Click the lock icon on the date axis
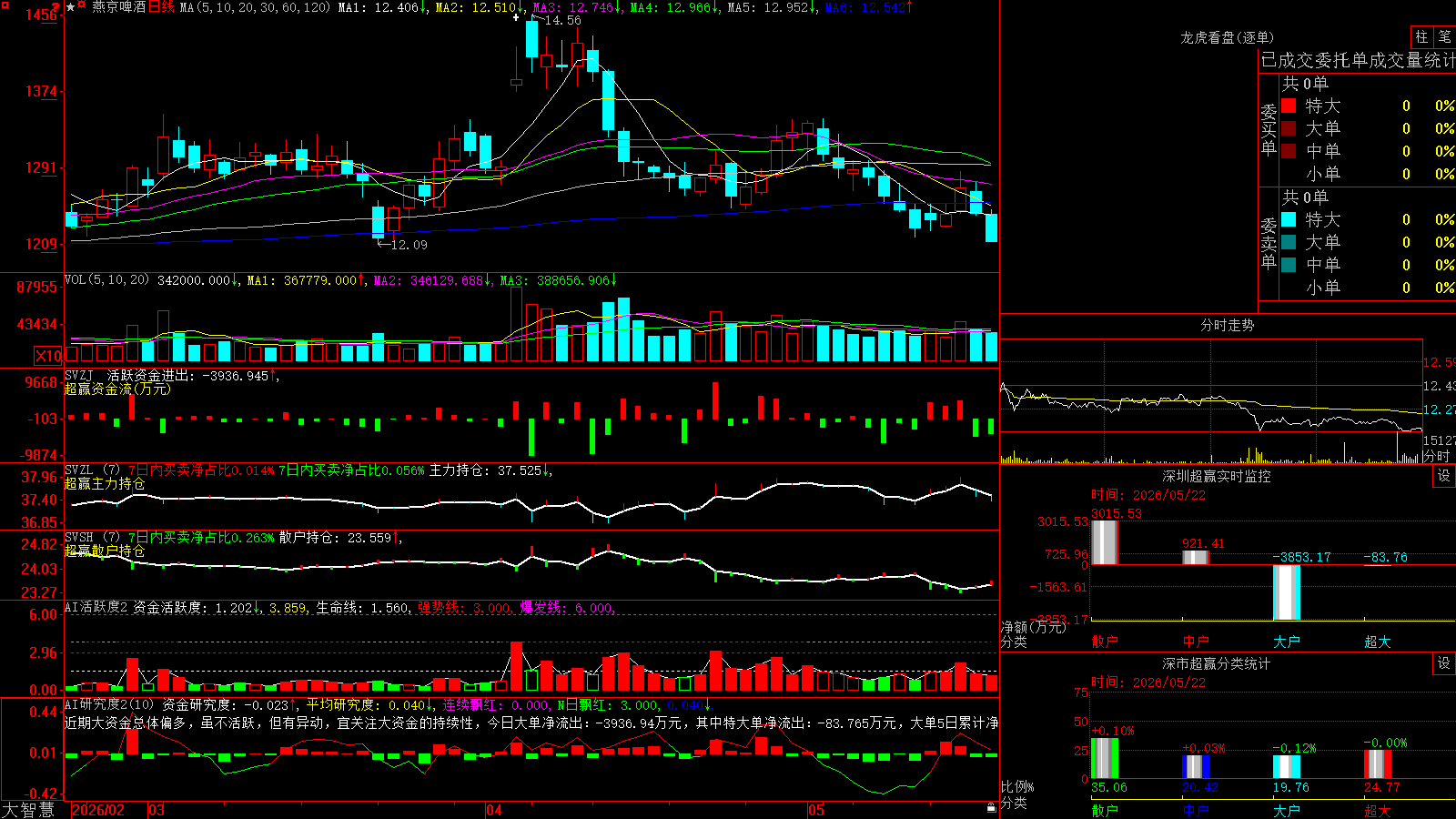This screenshot has height=819, width=1456. [991, 808]
